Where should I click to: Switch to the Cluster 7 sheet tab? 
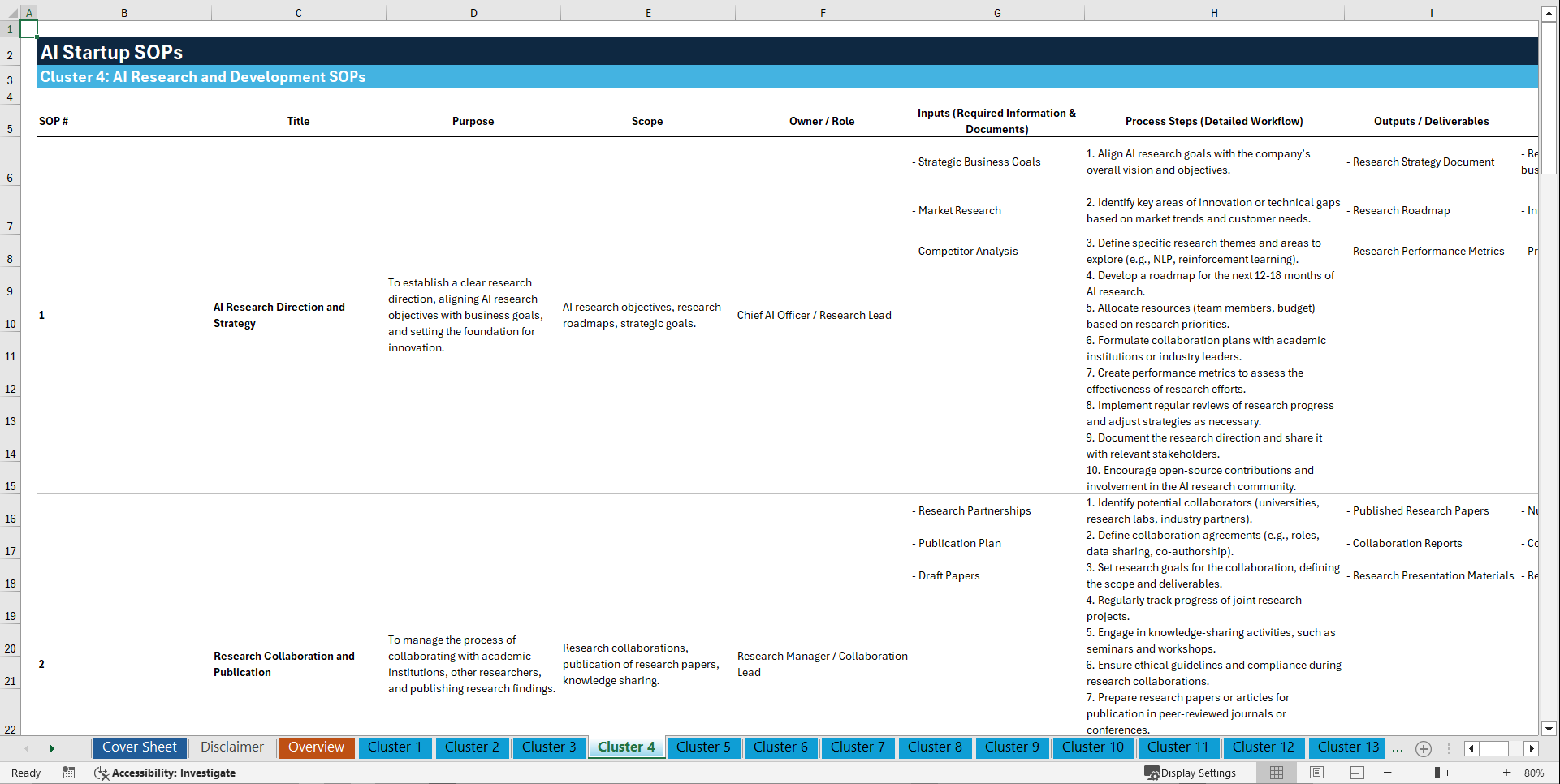click(x=858, y=747)
